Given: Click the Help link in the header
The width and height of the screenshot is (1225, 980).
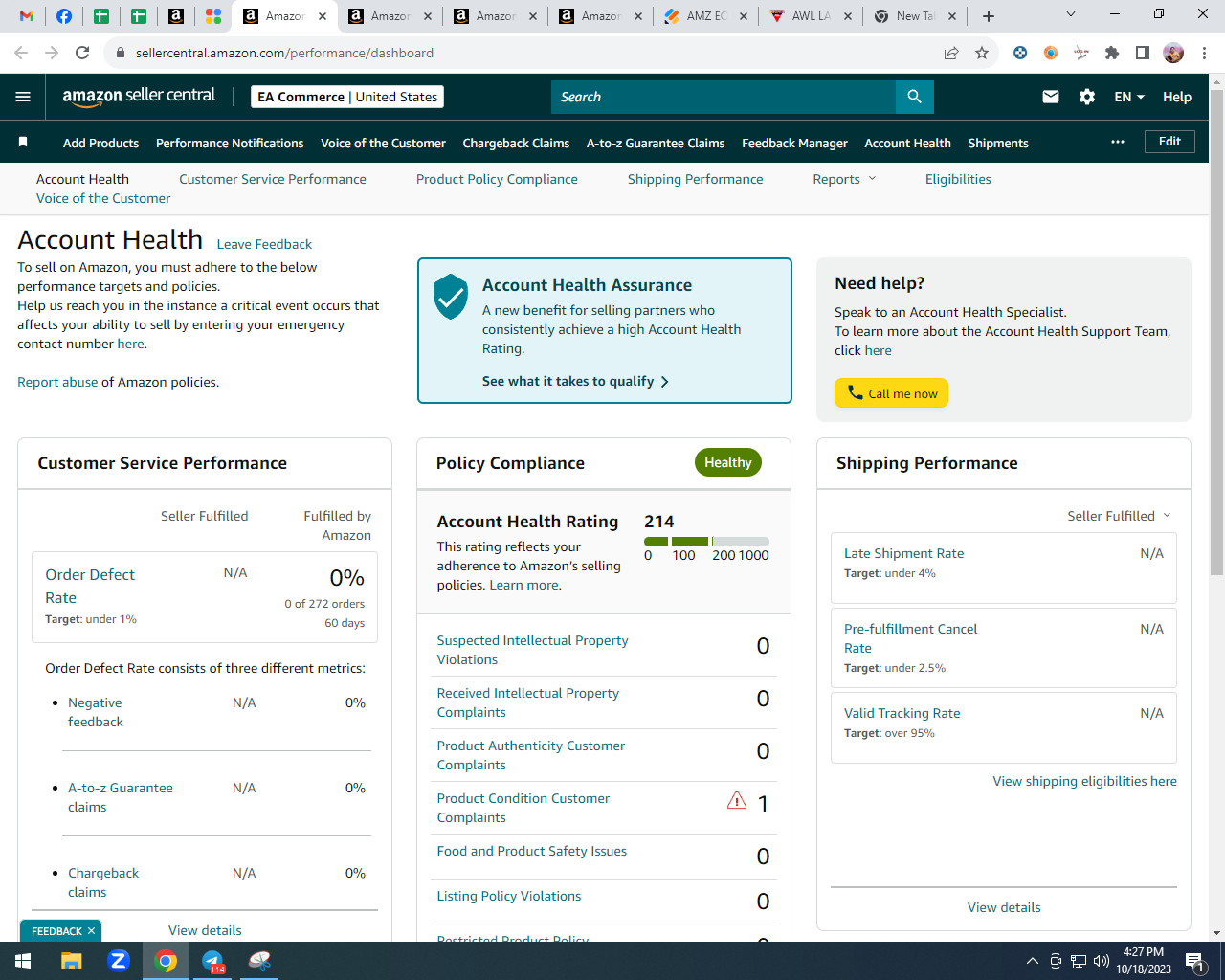Looking at the screenshot, I should (x=1177, y=97).
